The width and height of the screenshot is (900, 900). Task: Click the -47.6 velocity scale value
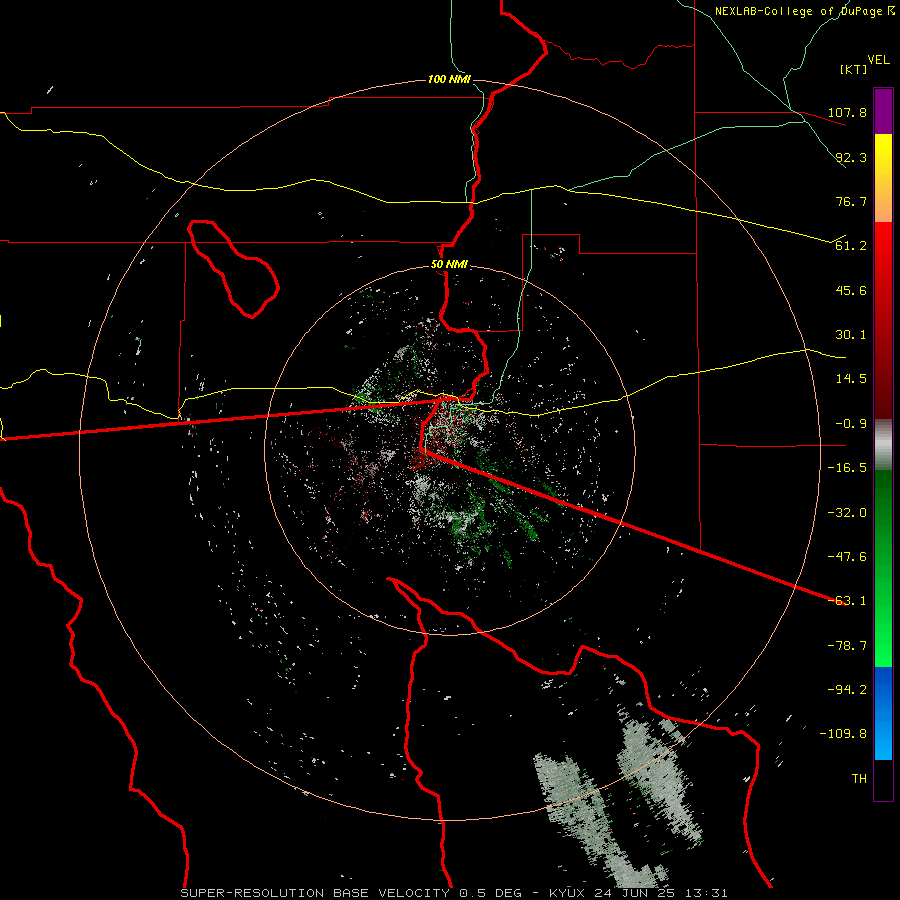click(x=847, y=557)
